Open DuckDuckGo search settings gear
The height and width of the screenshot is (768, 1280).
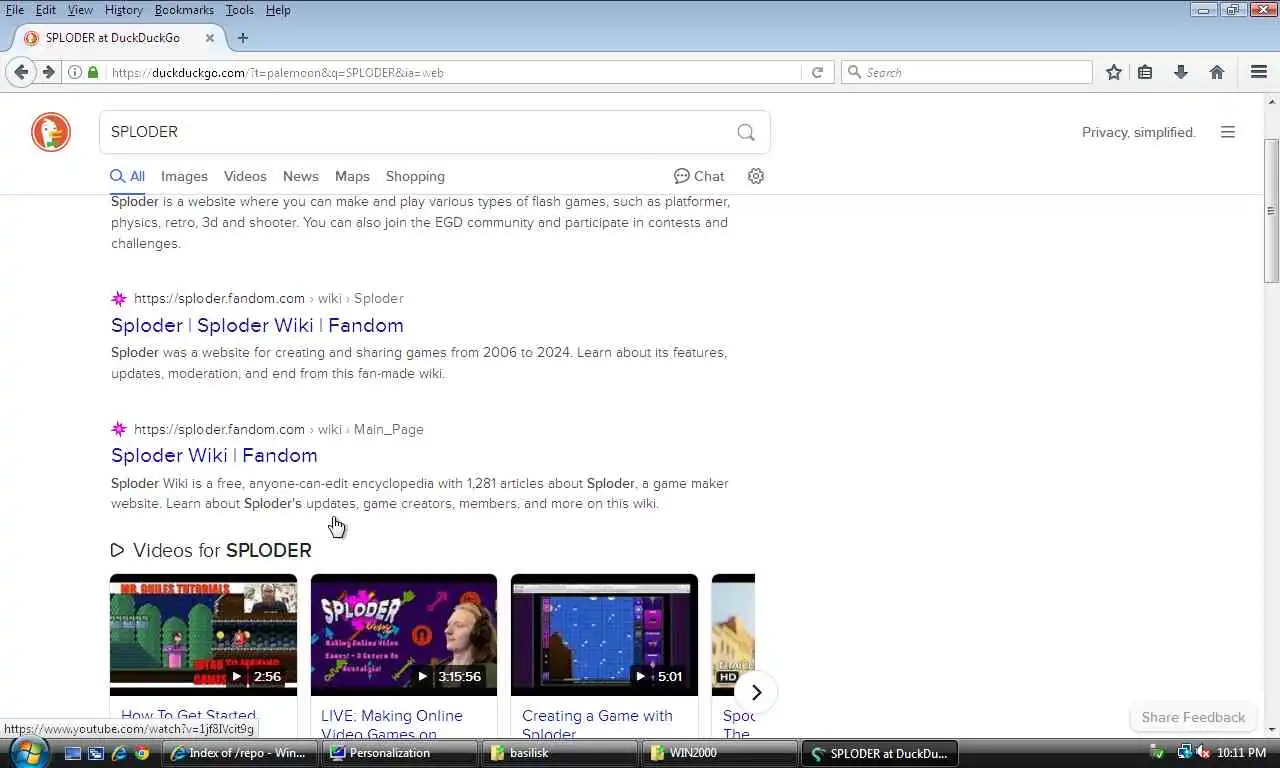(x=756, y=176)
